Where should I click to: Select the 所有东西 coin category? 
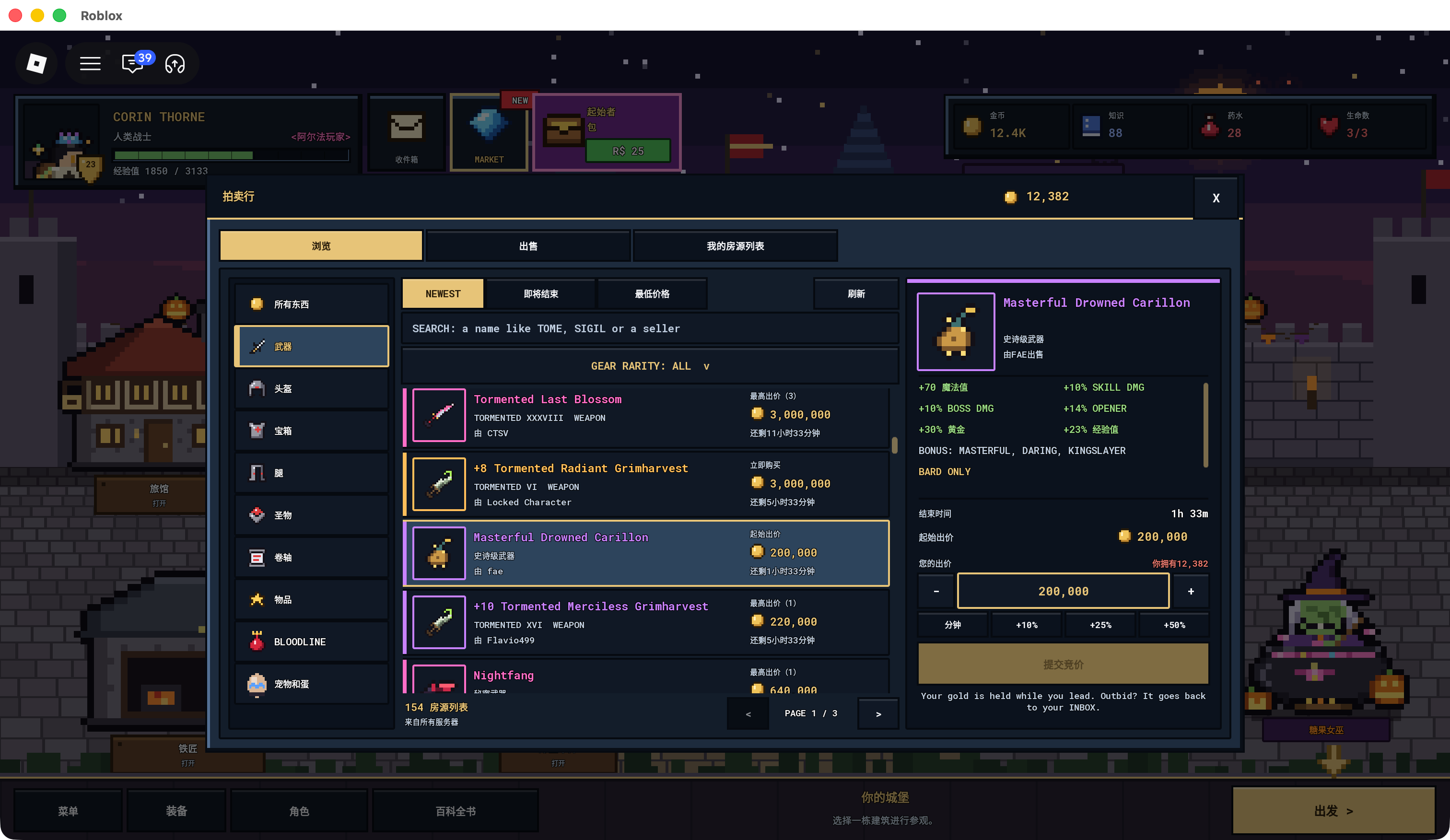pos(311,304)
